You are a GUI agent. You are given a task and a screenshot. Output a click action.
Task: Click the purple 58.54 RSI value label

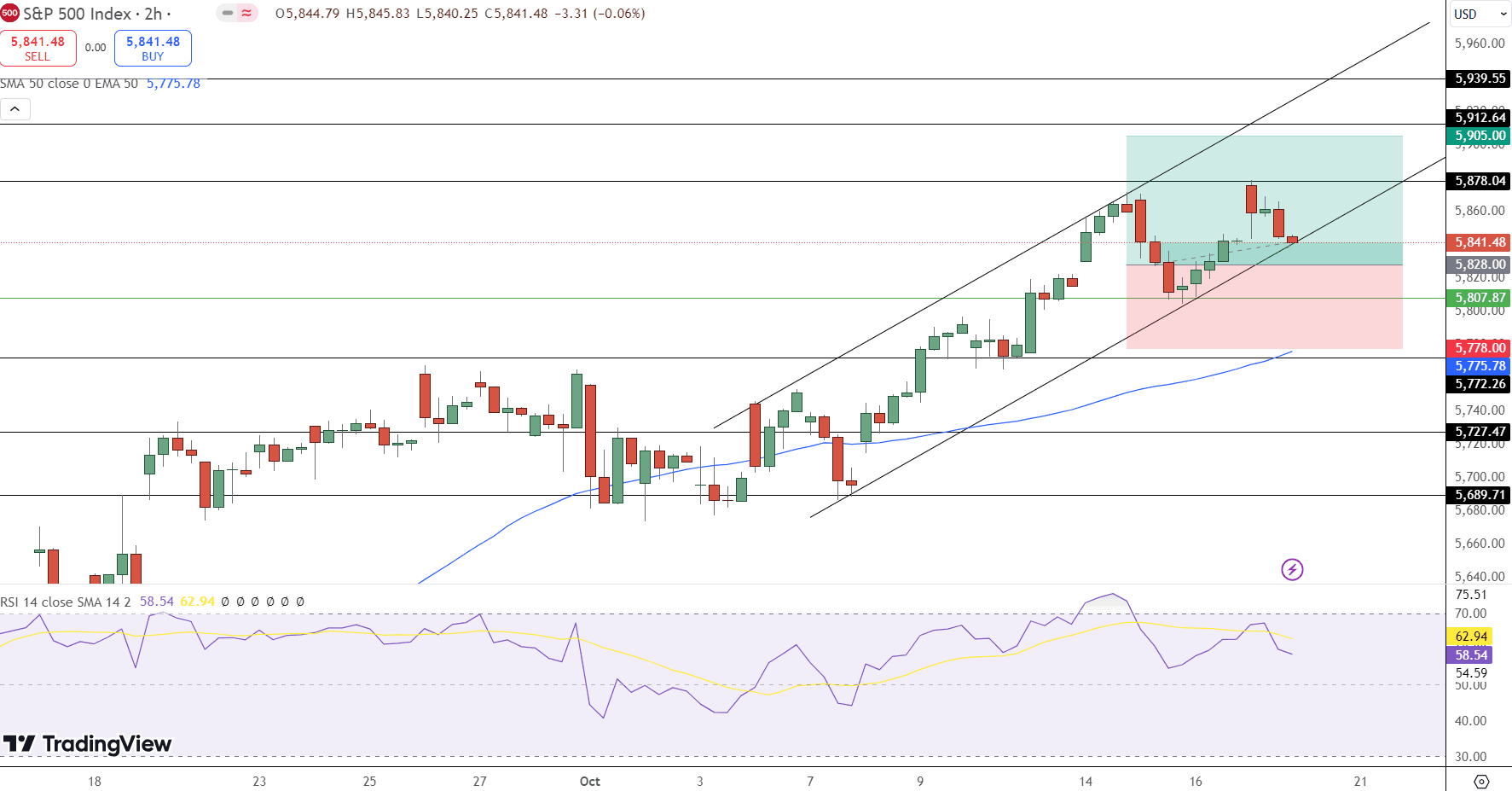click(x=1469, y=655)
